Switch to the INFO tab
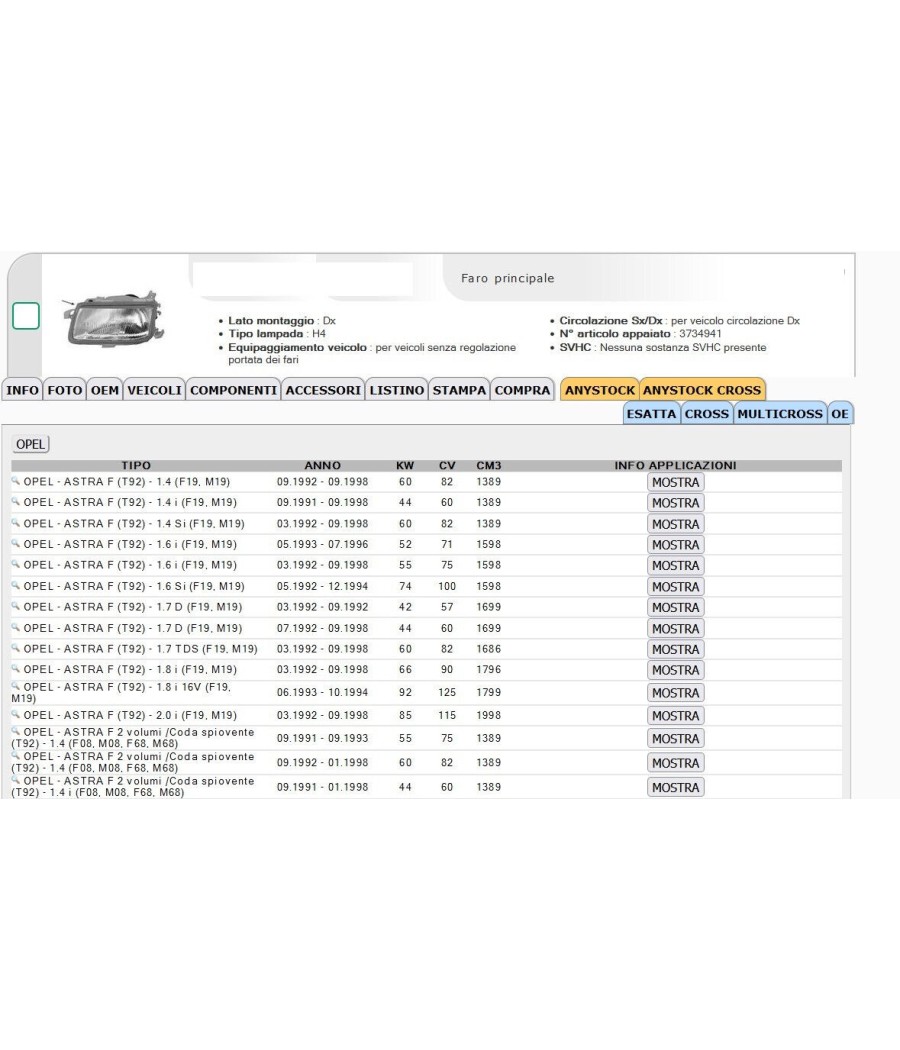This screenshot has width=900, height=1050. (22, 390)
